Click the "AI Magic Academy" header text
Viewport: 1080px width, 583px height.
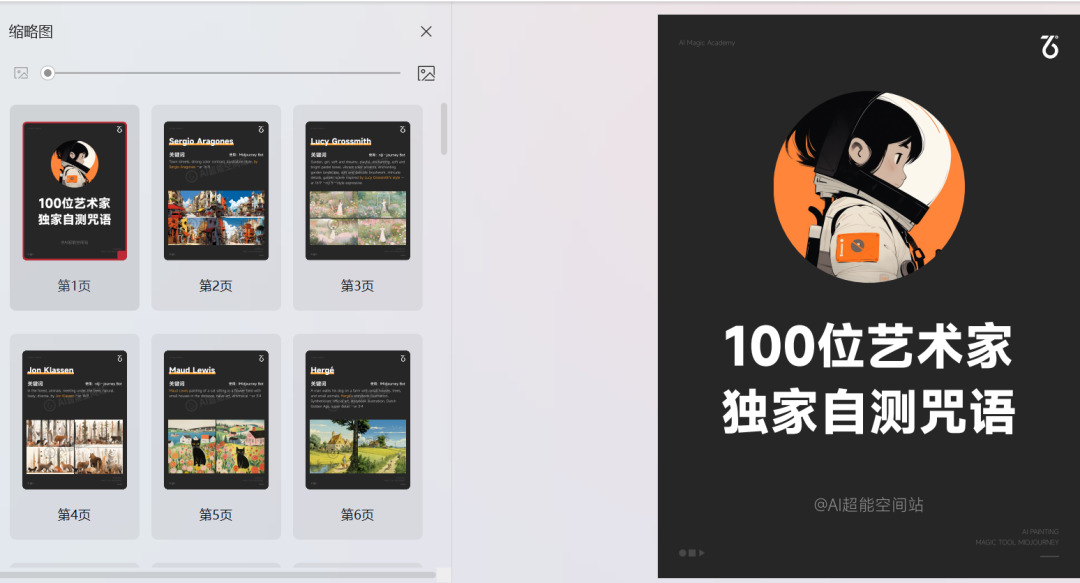[x=707, y=43]
